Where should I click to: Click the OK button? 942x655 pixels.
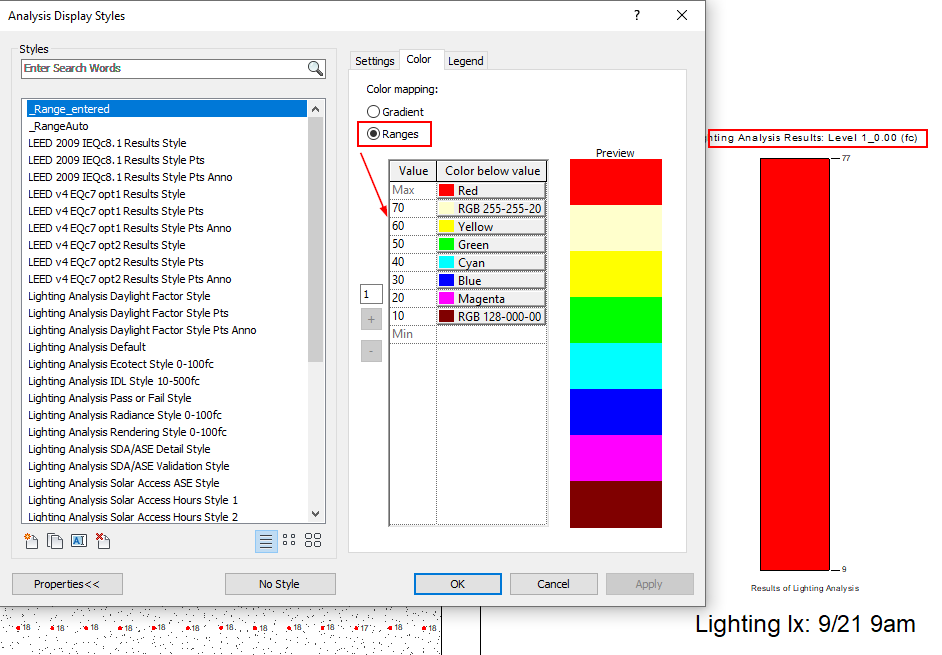coord(457,583)
